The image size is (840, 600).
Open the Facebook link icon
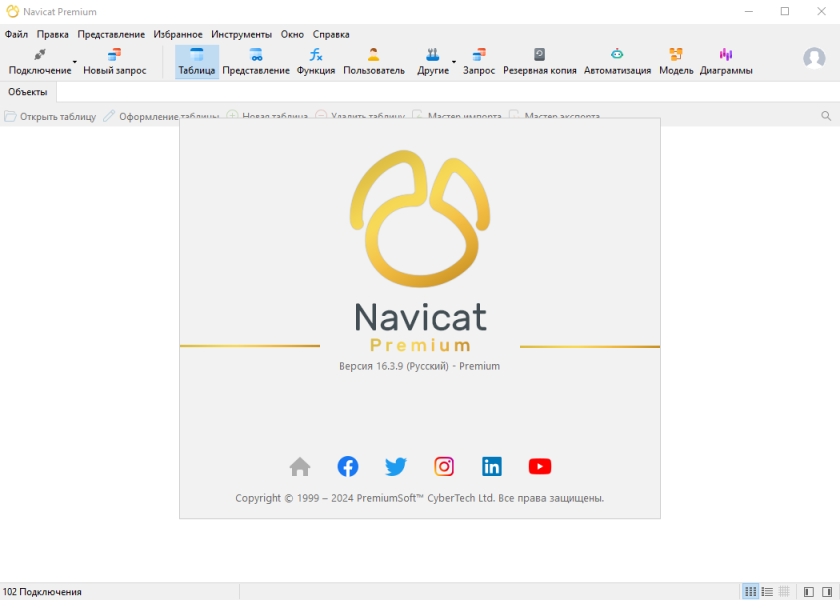(348, 467)
